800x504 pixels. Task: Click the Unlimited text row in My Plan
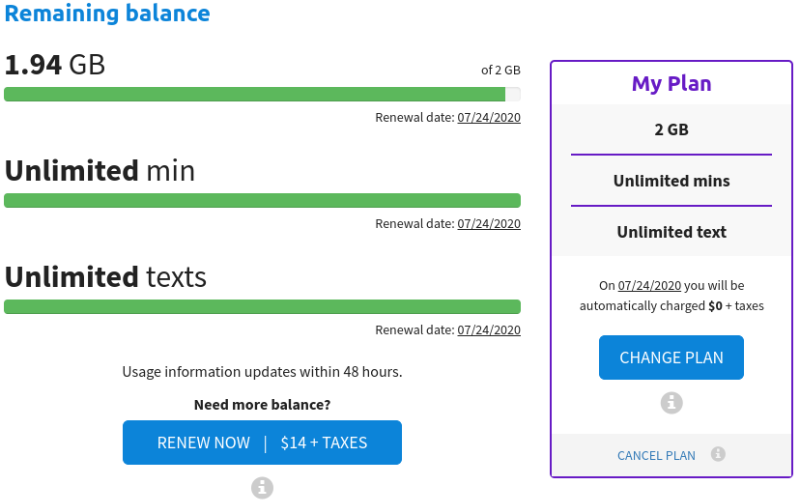(671, 232)
